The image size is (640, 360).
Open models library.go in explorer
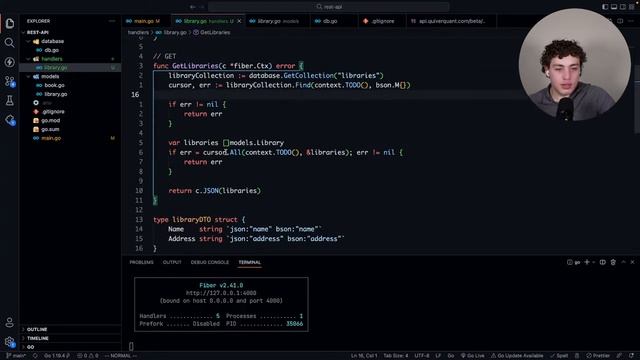[70, 94]
